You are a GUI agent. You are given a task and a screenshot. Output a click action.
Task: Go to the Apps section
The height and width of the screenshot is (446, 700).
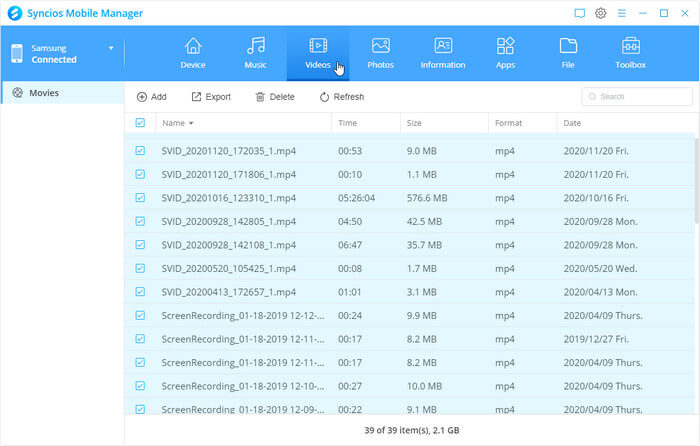[x=505, y=53]
